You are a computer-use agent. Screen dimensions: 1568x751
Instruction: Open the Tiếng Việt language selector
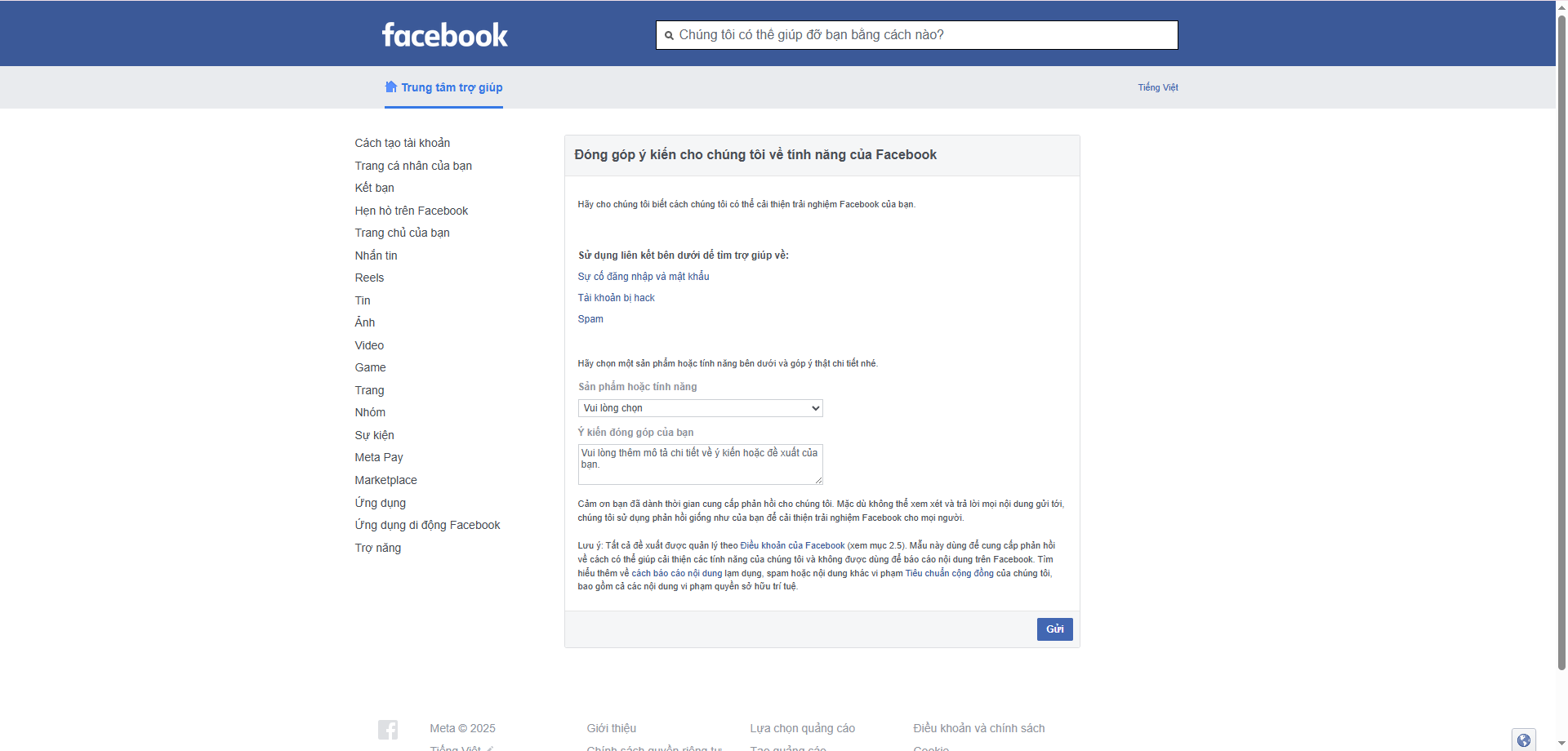pyautogui.click(x=1157, y=87)
